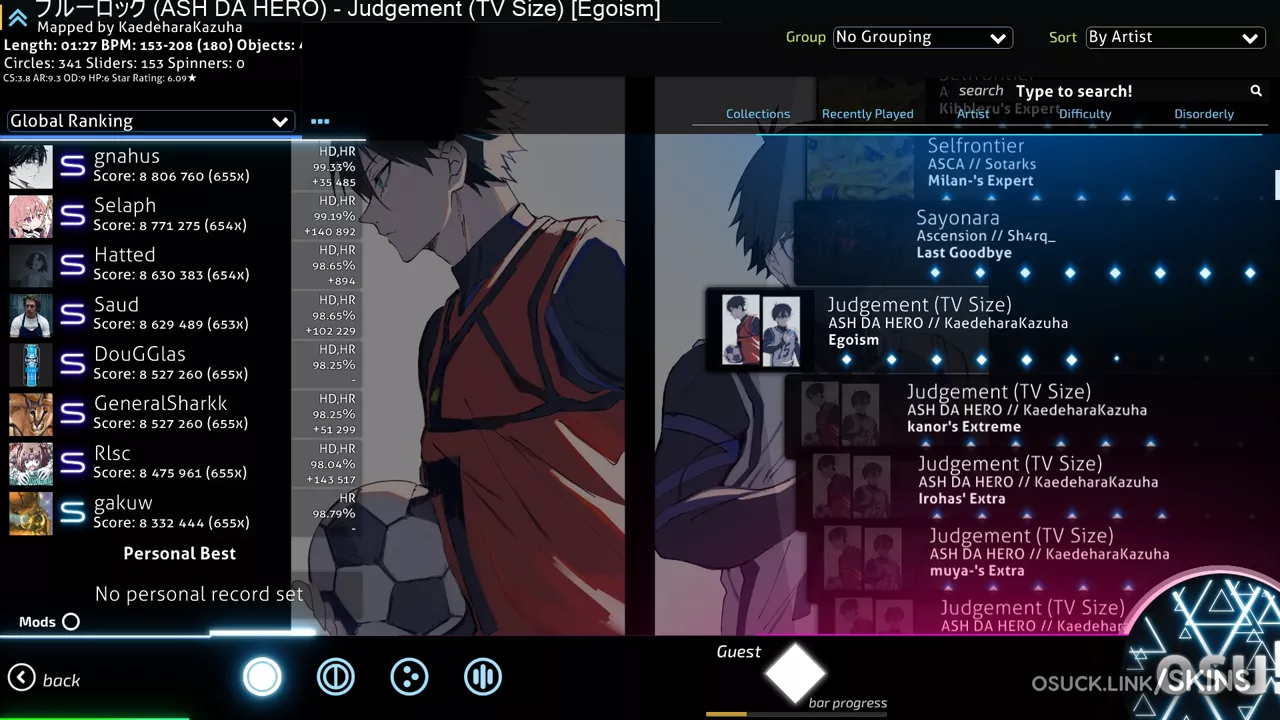Click gakuw's avatar in the leaderboard
Viewport: 1280px width, 720px height.
[31, 513]
